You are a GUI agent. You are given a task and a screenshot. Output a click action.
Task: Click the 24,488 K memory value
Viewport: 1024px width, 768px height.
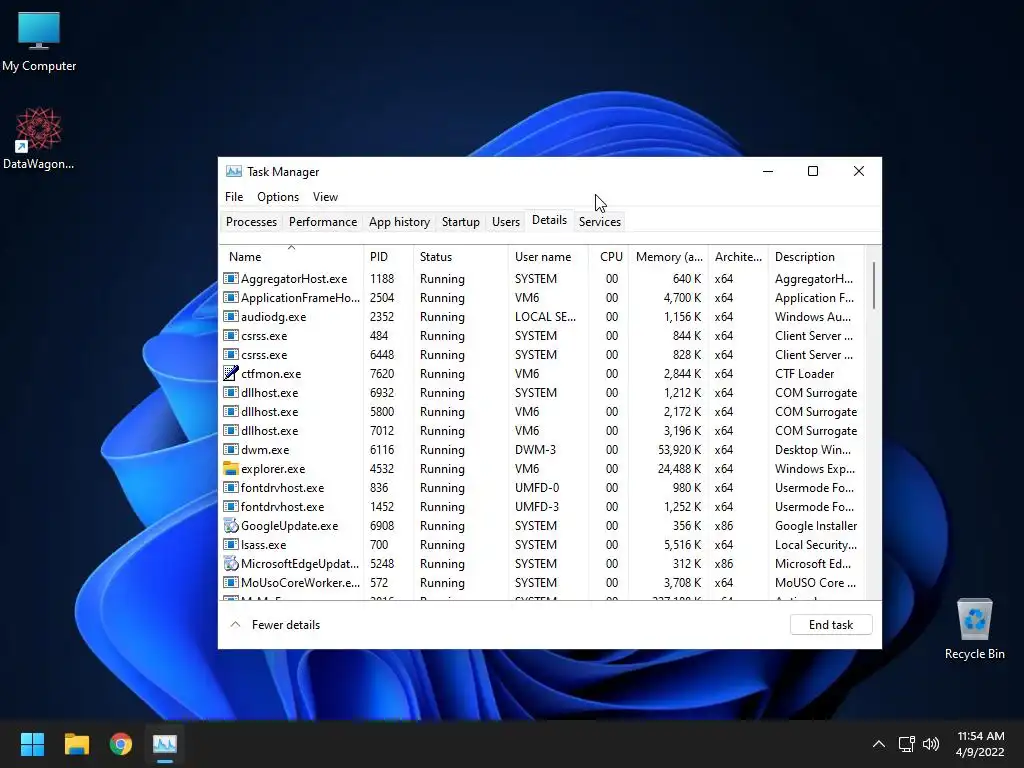pyautogui.click(x=679, y=468)
